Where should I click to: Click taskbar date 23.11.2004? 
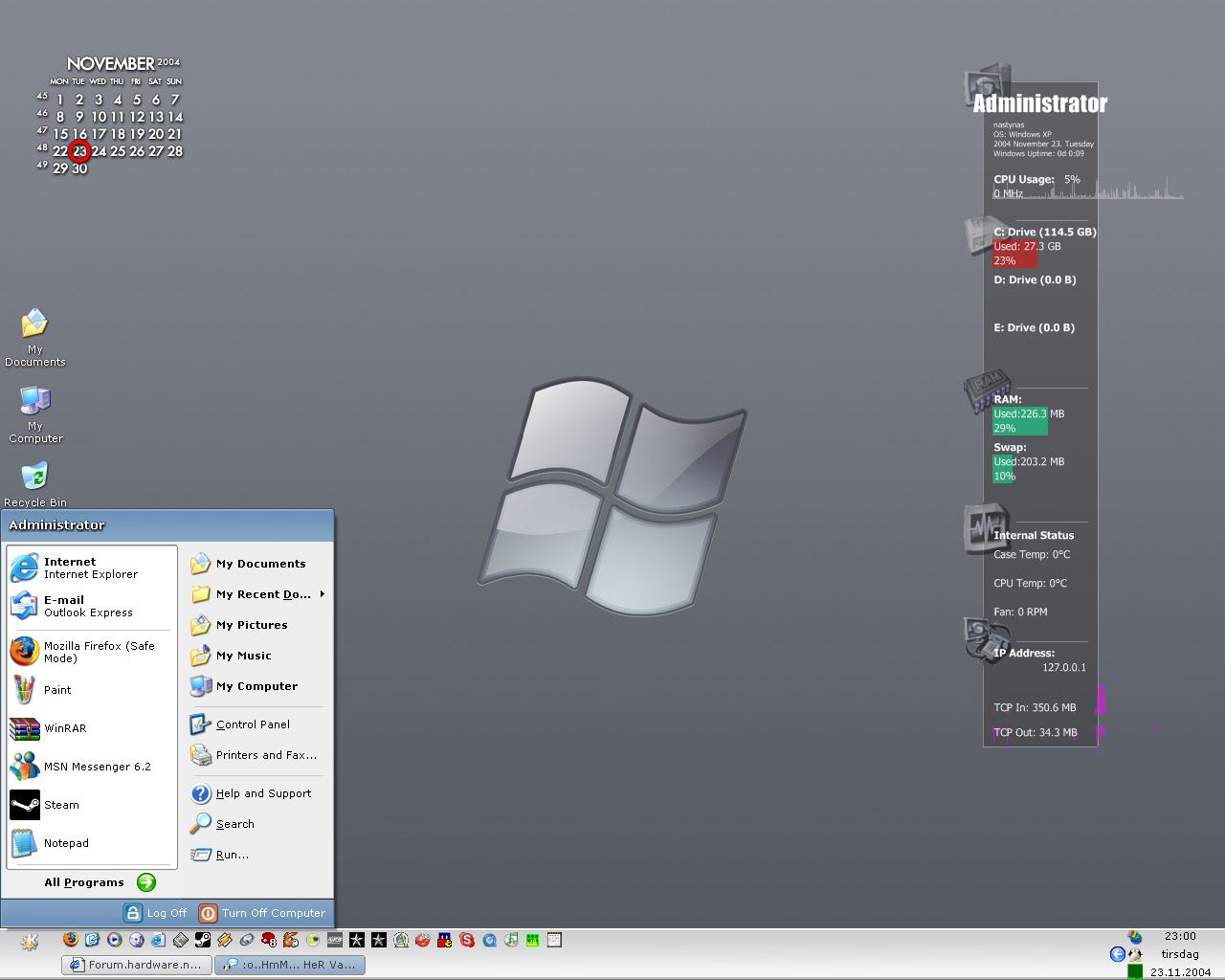[x=1181, y=972]
